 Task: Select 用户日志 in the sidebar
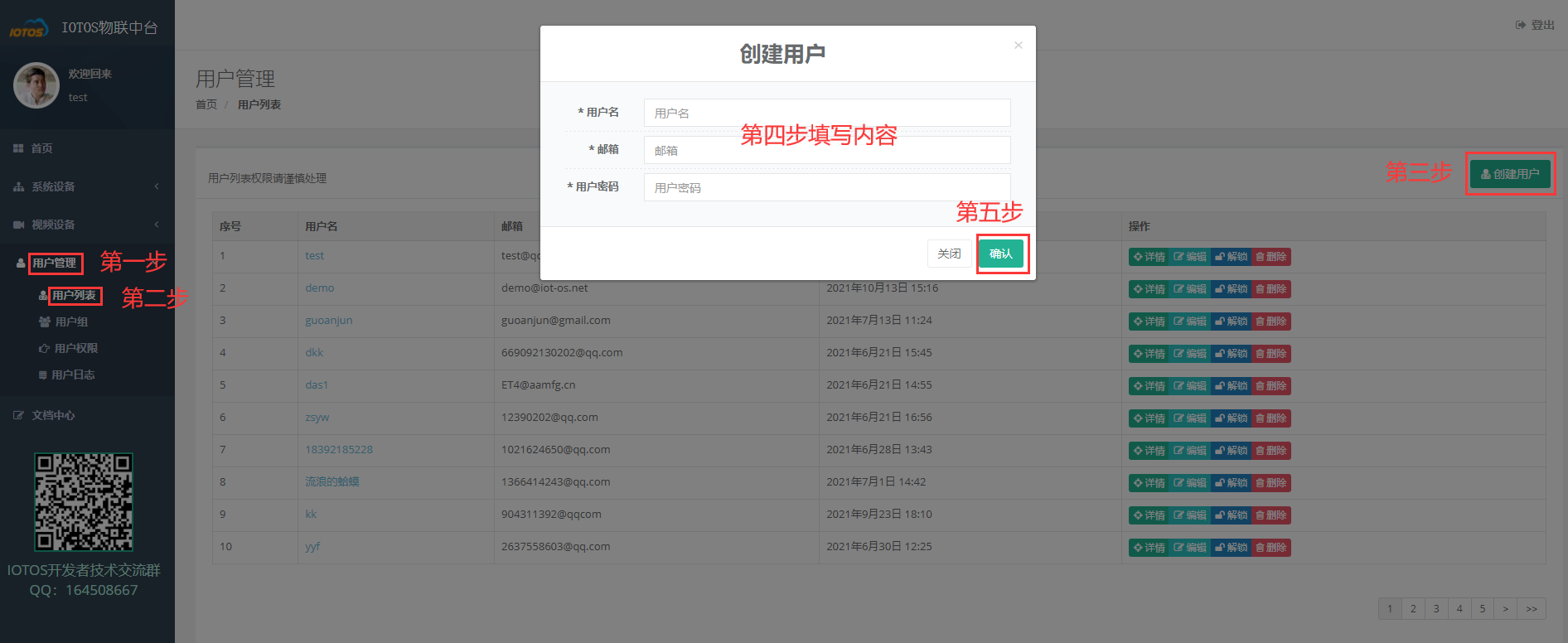click(x=73, y=375)
